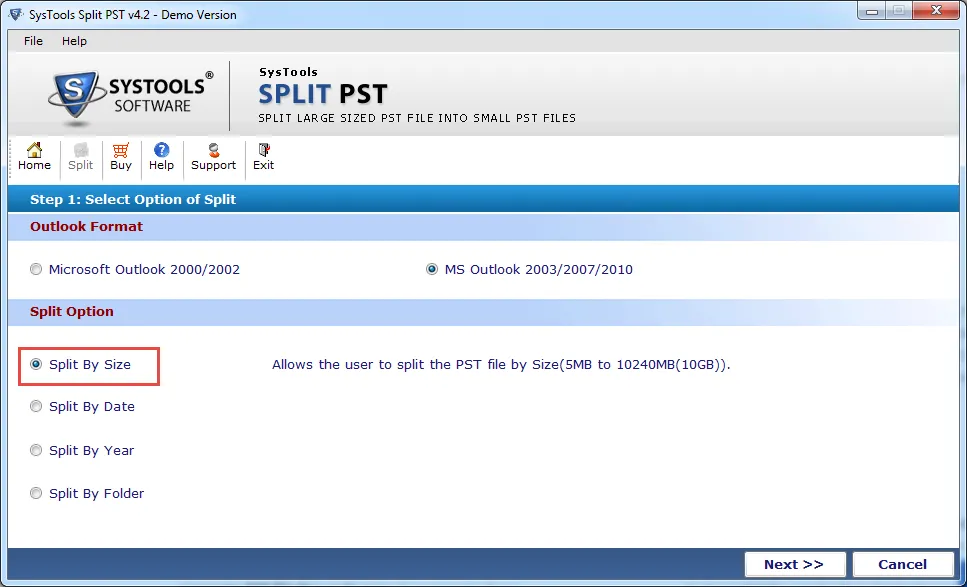Image resolution: width=967 pixels, height=587 pixels.
Task: Choose Split By Date option
Action: [x=36, y=406]
